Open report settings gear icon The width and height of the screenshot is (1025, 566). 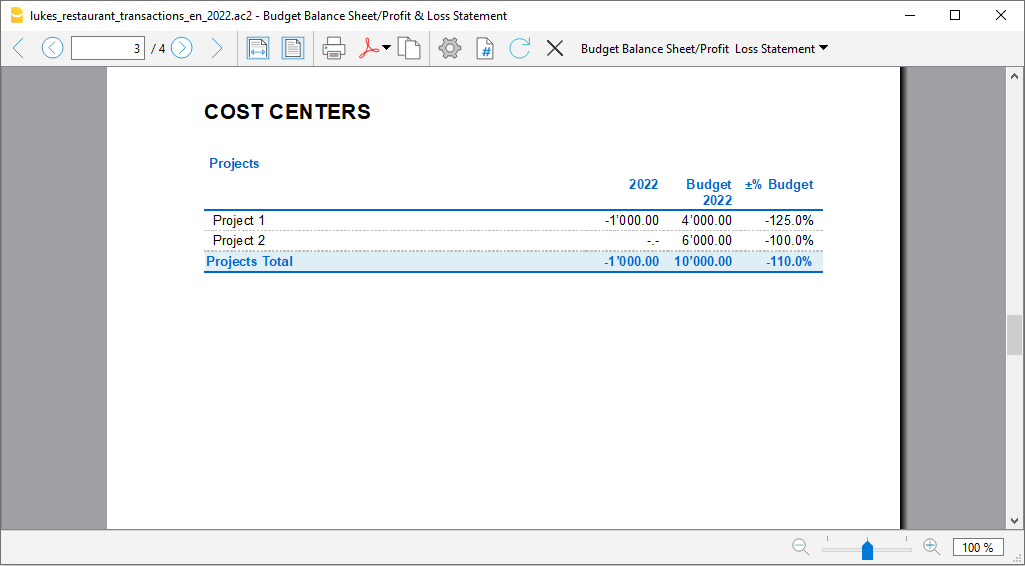(x=450, y=48)
